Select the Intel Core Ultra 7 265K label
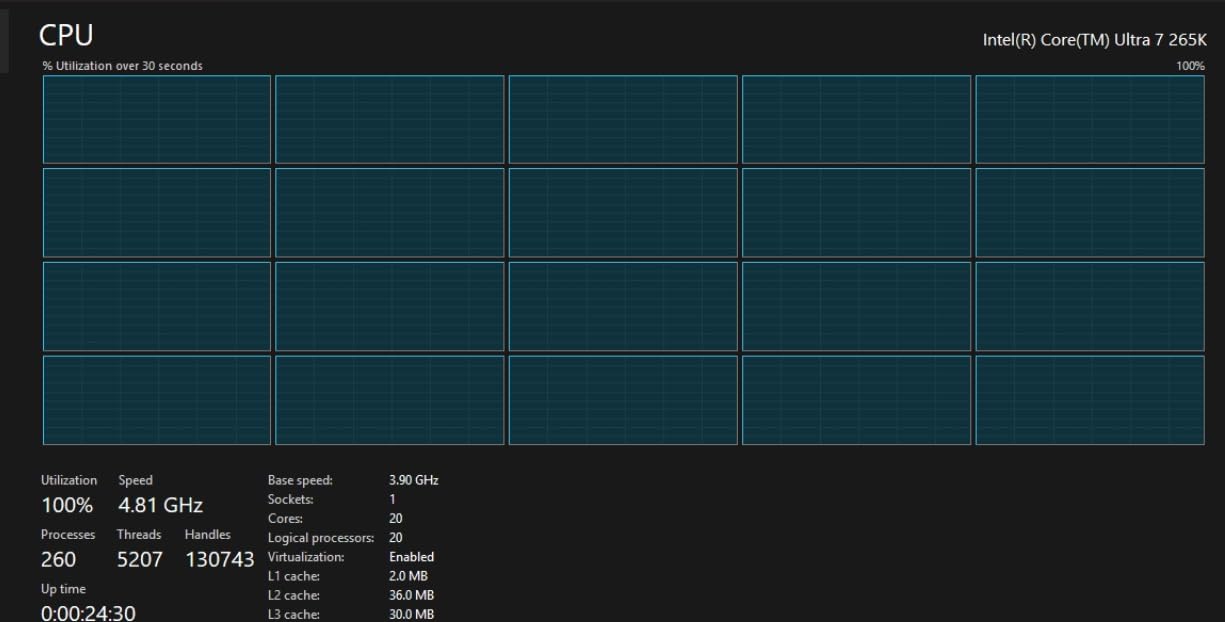Viewport: 1225px width, 622px height. pos(1094,40)
